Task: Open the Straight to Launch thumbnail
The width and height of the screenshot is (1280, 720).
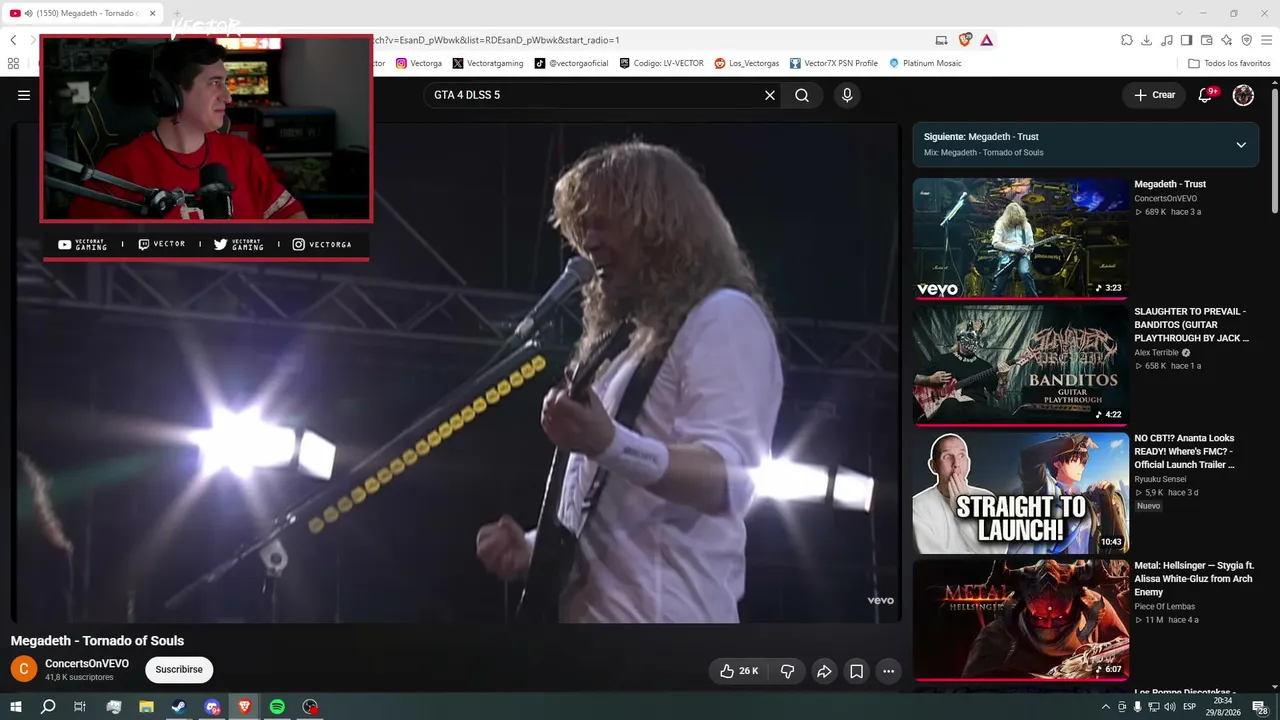Action: point(1021,493)
